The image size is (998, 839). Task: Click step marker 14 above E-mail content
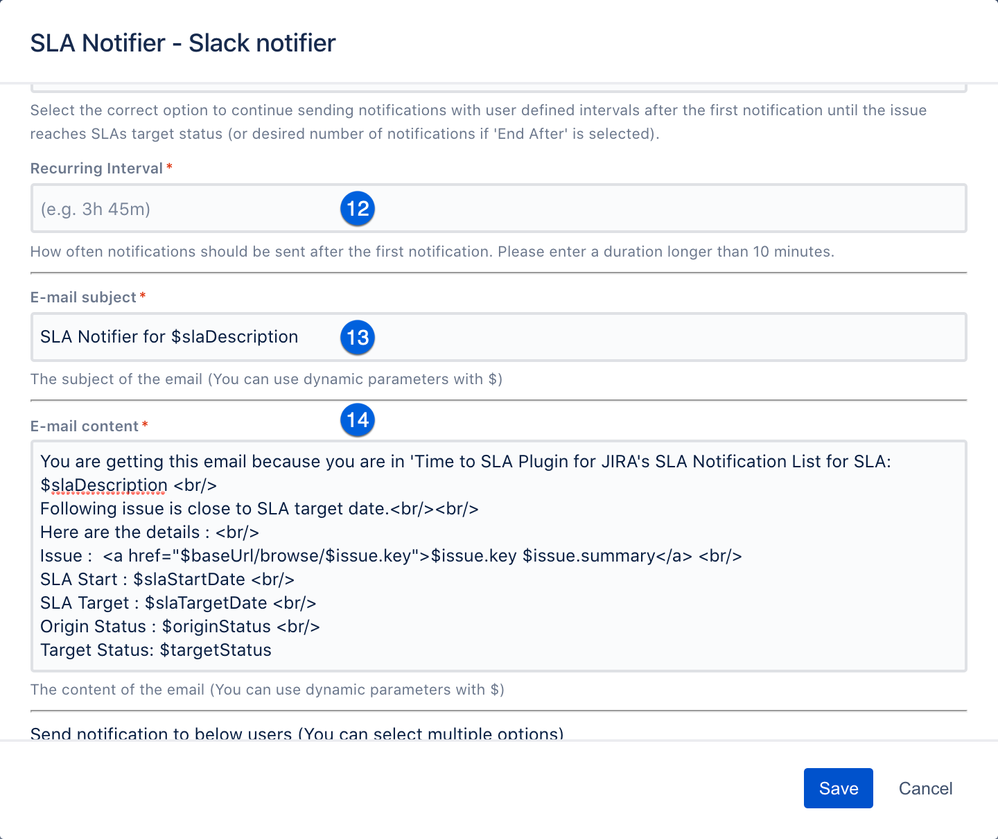point(357,420)
